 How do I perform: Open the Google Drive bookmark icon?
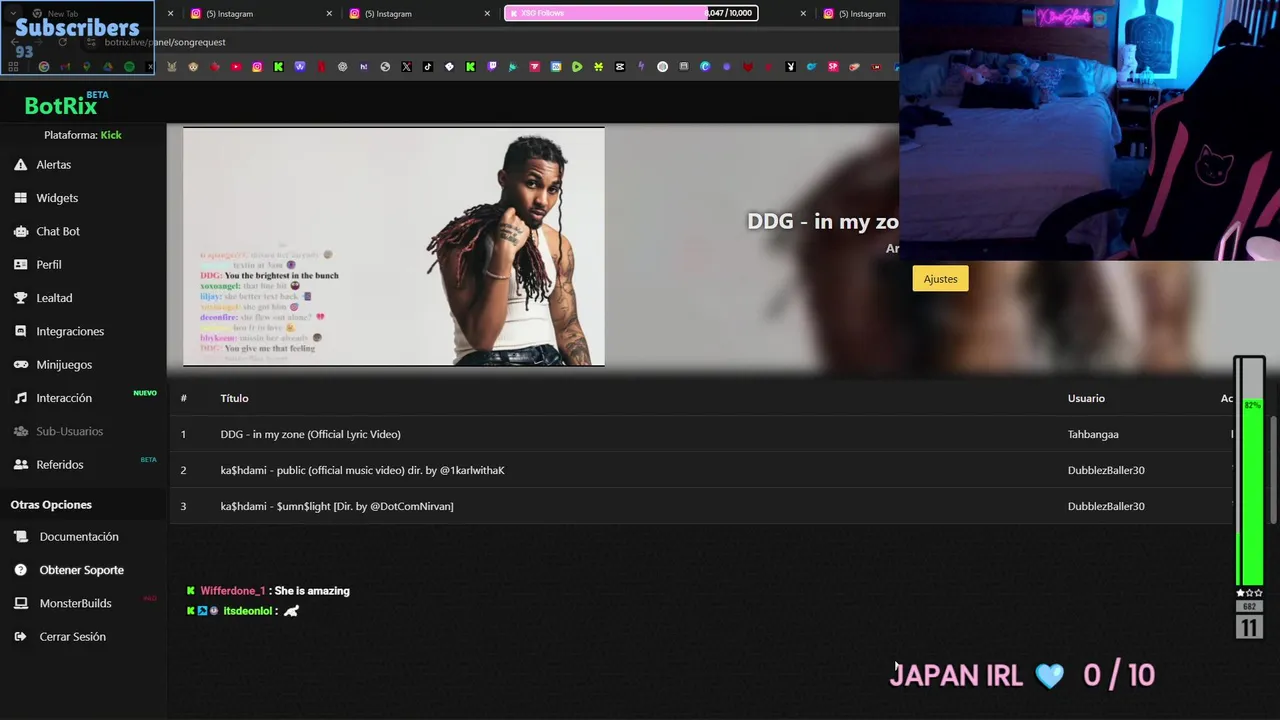tap(108, 67)
